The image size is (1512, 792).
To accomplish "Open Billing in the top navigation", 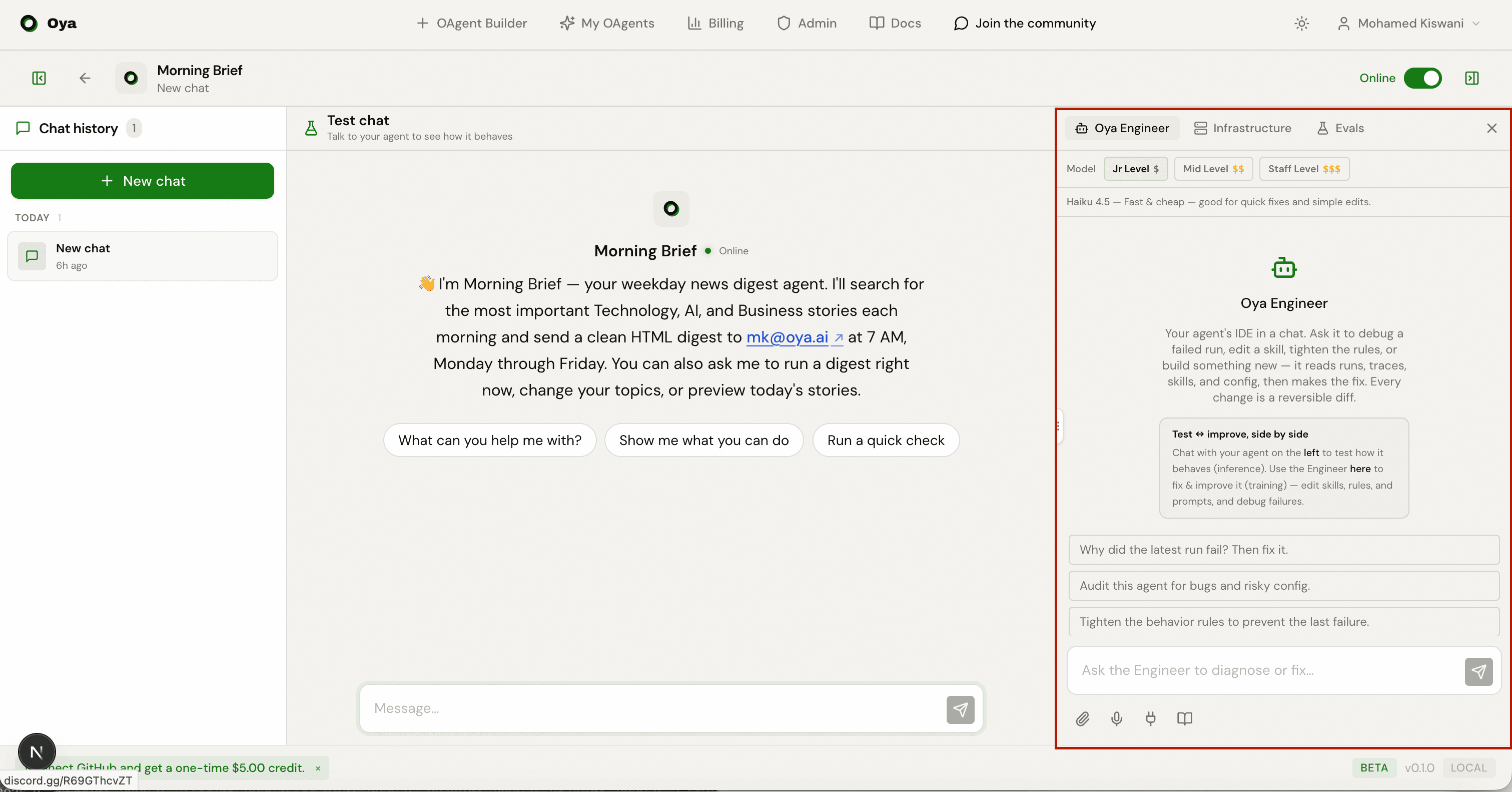I will coord(715,24).
